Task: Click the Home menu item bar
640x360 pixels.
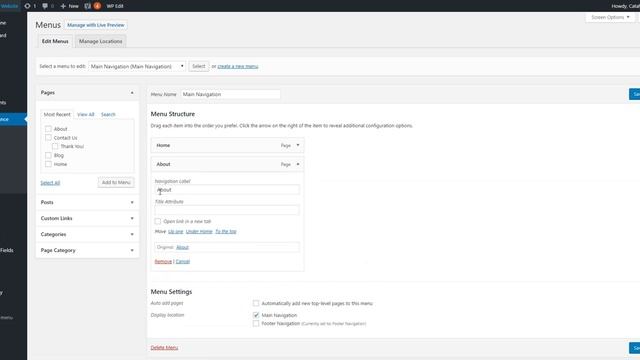Action: [x=227, y=145]
